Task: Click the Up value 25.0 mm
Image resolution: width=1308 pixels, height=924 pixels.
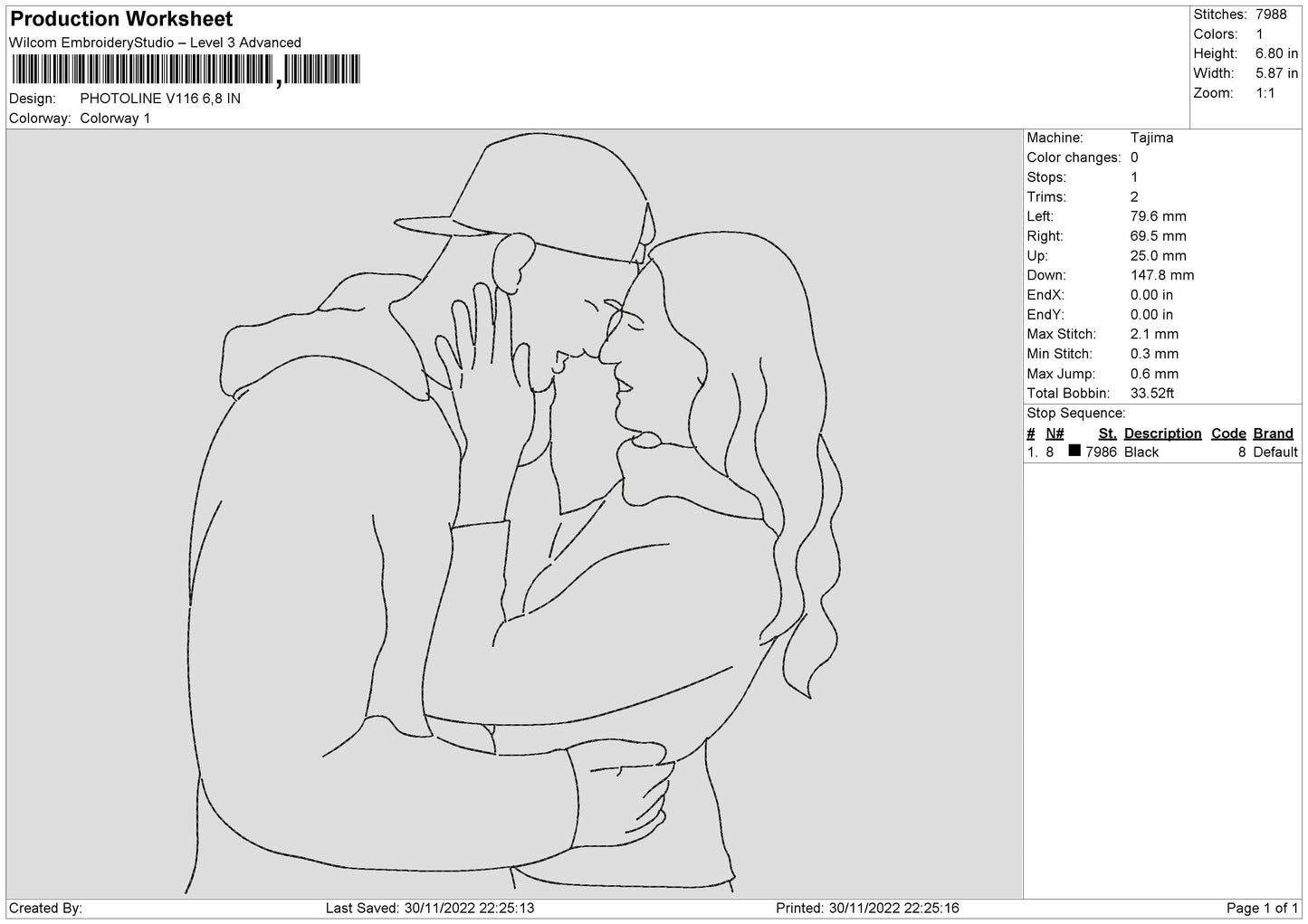Action: [x=1158, y=257]
